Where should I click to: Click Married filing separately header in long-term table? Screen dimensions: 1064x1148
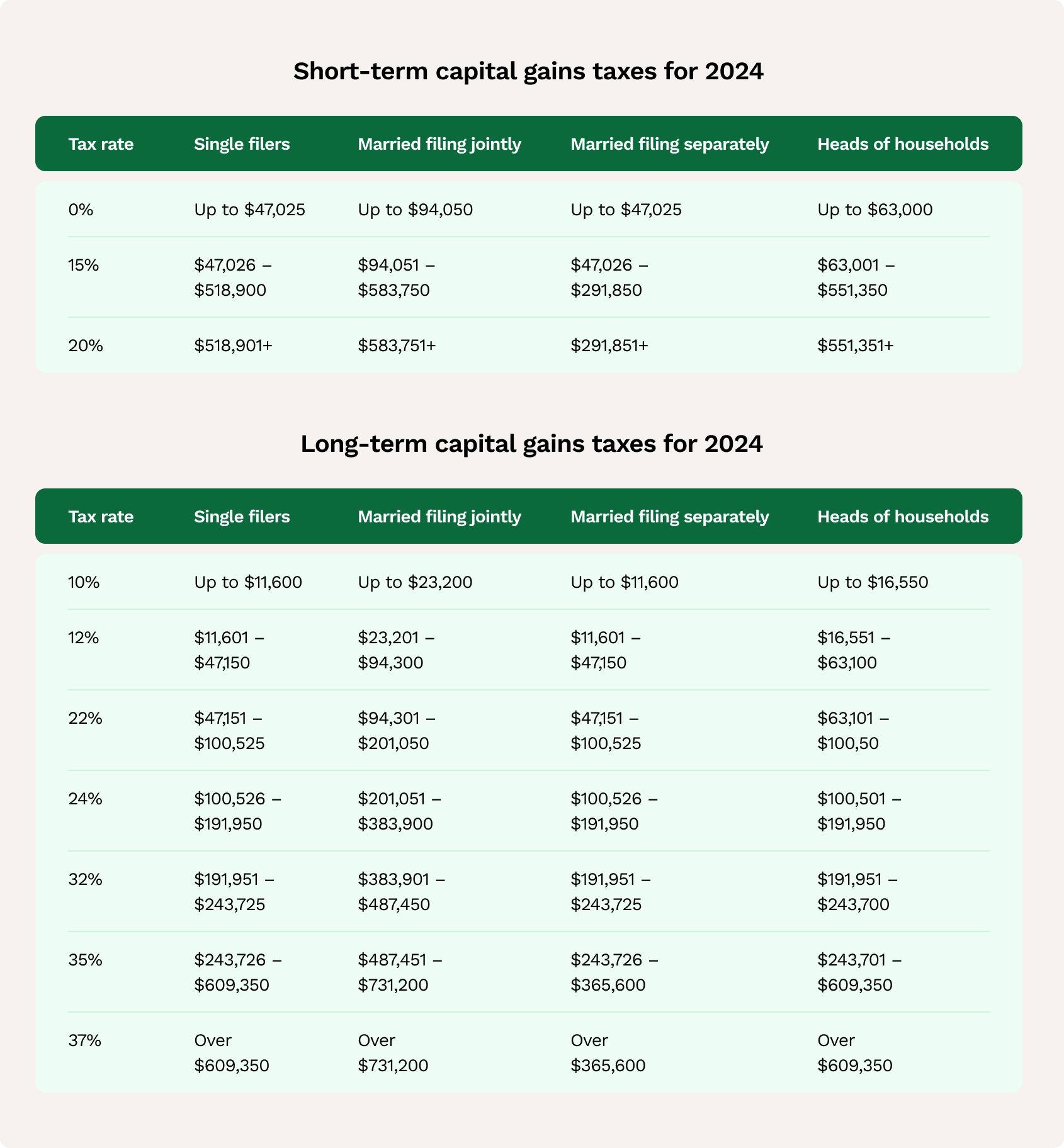670,517
